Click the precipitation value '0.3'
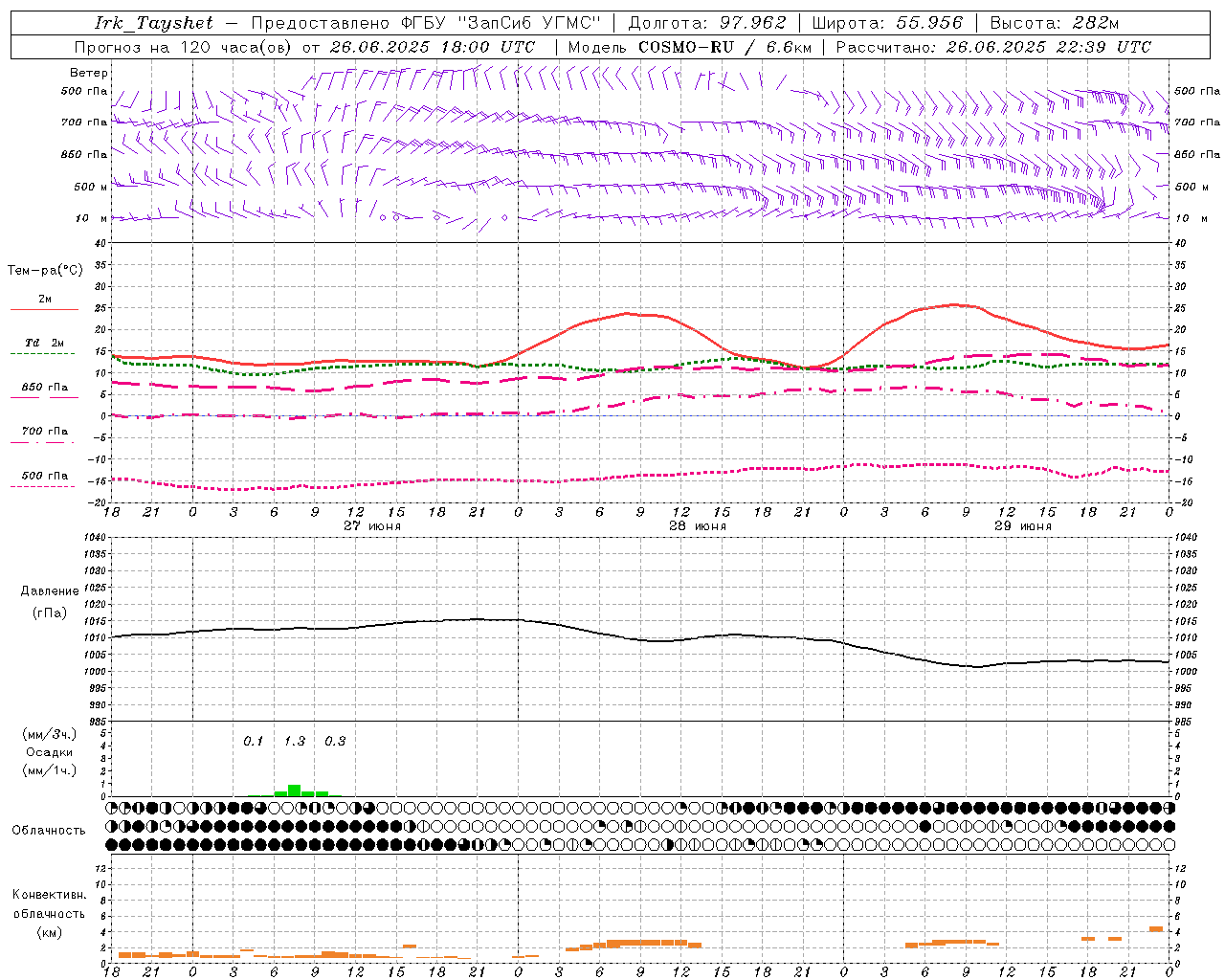Screen dimensions: 1225x980 point(335,741)
